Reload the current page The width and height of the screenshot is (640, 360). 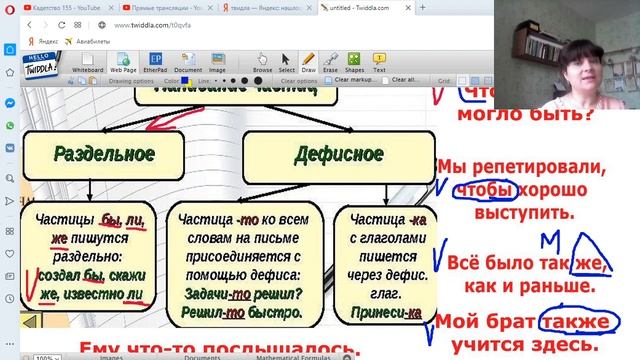tap(61, 25)
